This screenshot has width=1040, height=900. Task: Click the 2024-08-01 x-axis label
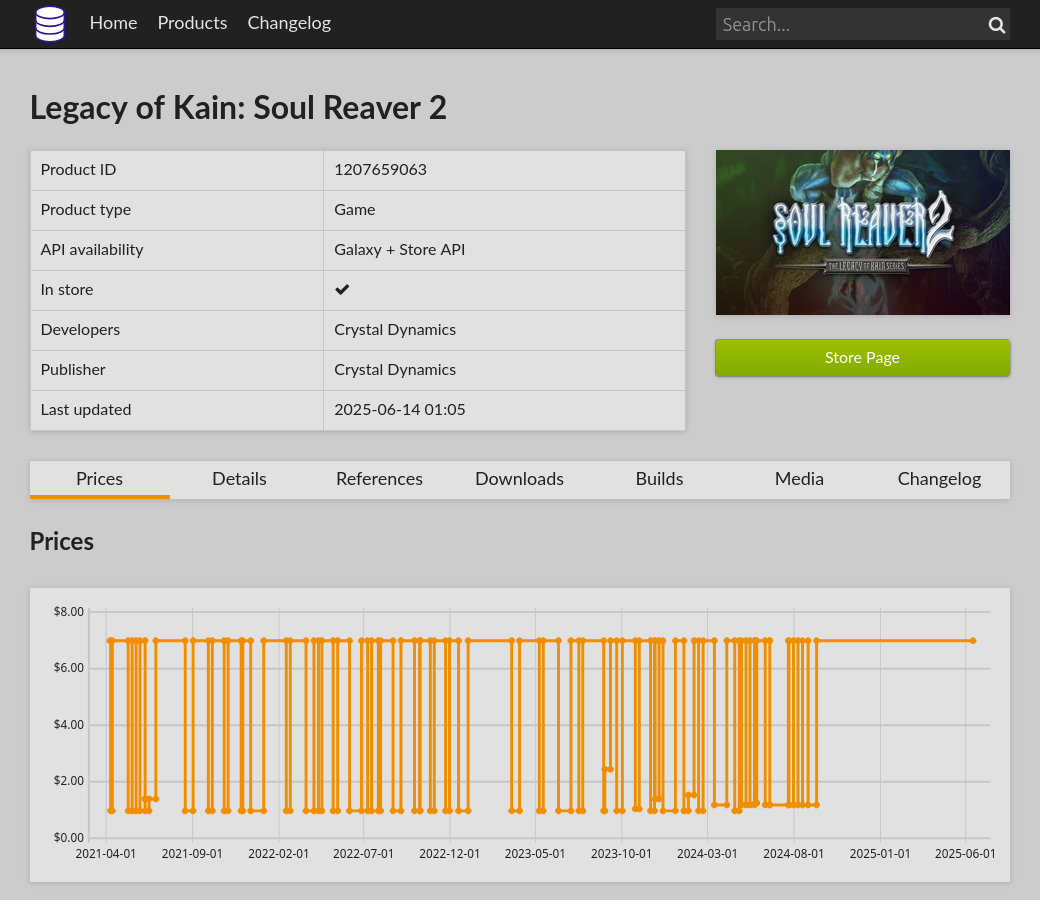(793, 854)
